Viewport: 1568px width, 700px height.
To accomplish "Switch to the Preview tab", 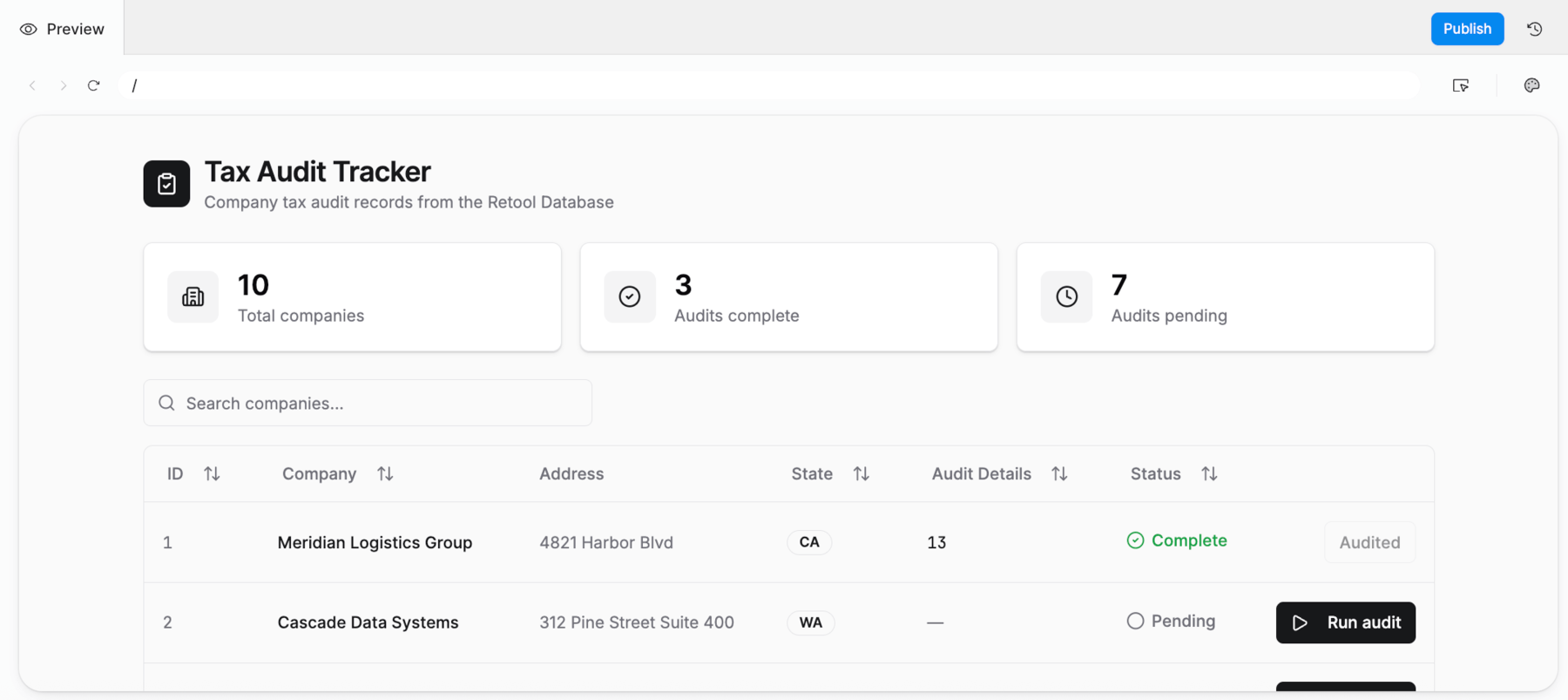I will [62, 29].
